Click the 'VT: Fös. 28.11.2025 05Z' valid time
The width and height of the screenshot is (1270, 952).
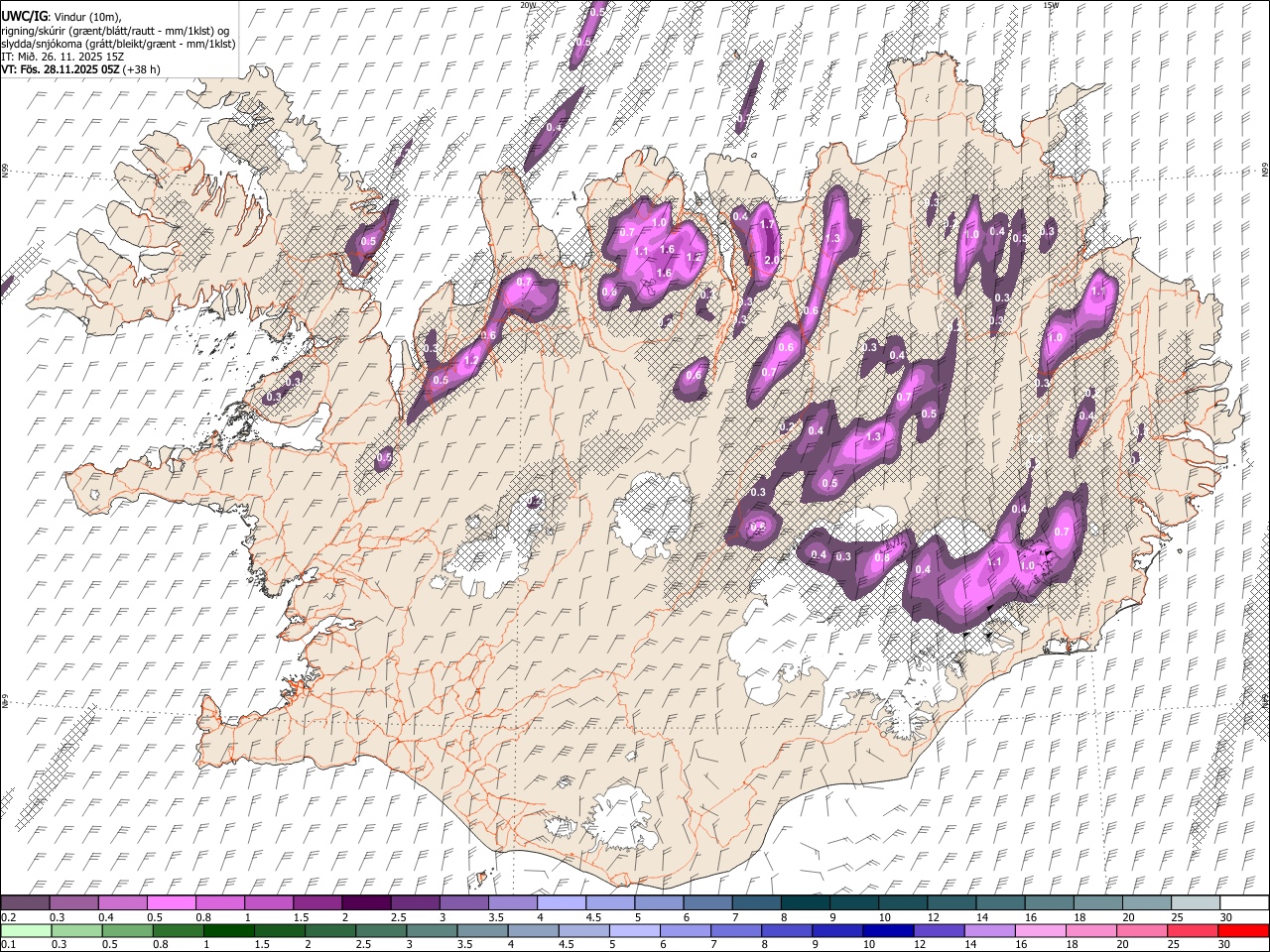(61, 69)
